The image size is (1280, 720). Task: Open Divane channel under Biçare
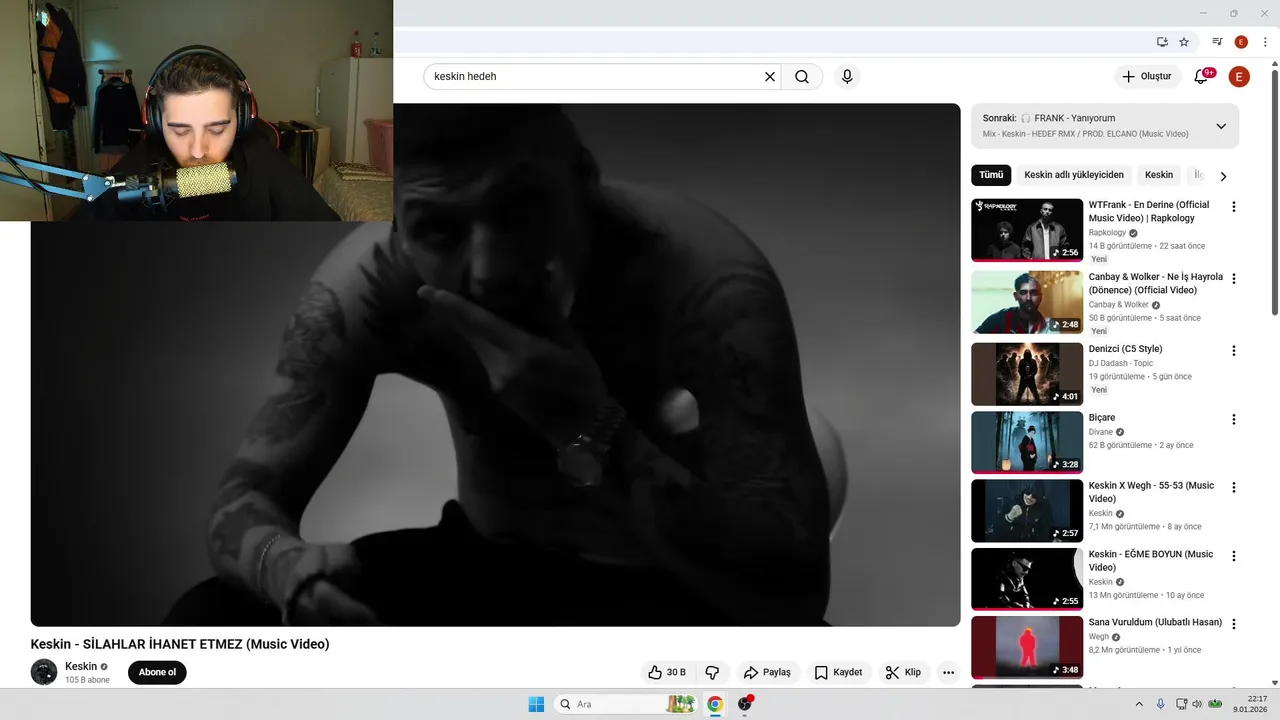pyautogui.click(x=1100, y=432)
